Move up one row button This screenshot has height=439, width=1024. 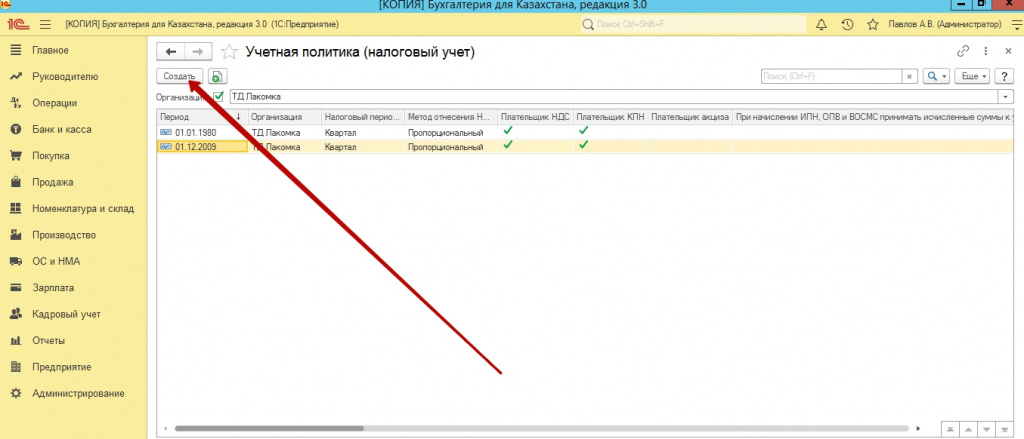pyautogui.click(x=968, y=429)
